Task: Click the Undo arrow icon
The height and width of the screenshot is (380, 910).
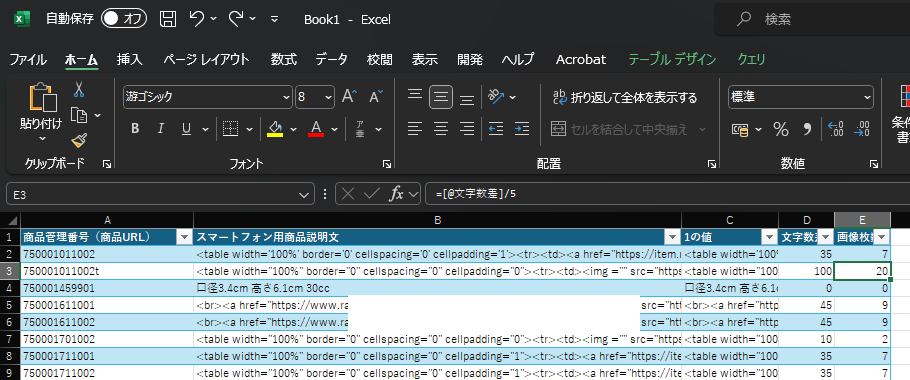Action: (197, 19)
